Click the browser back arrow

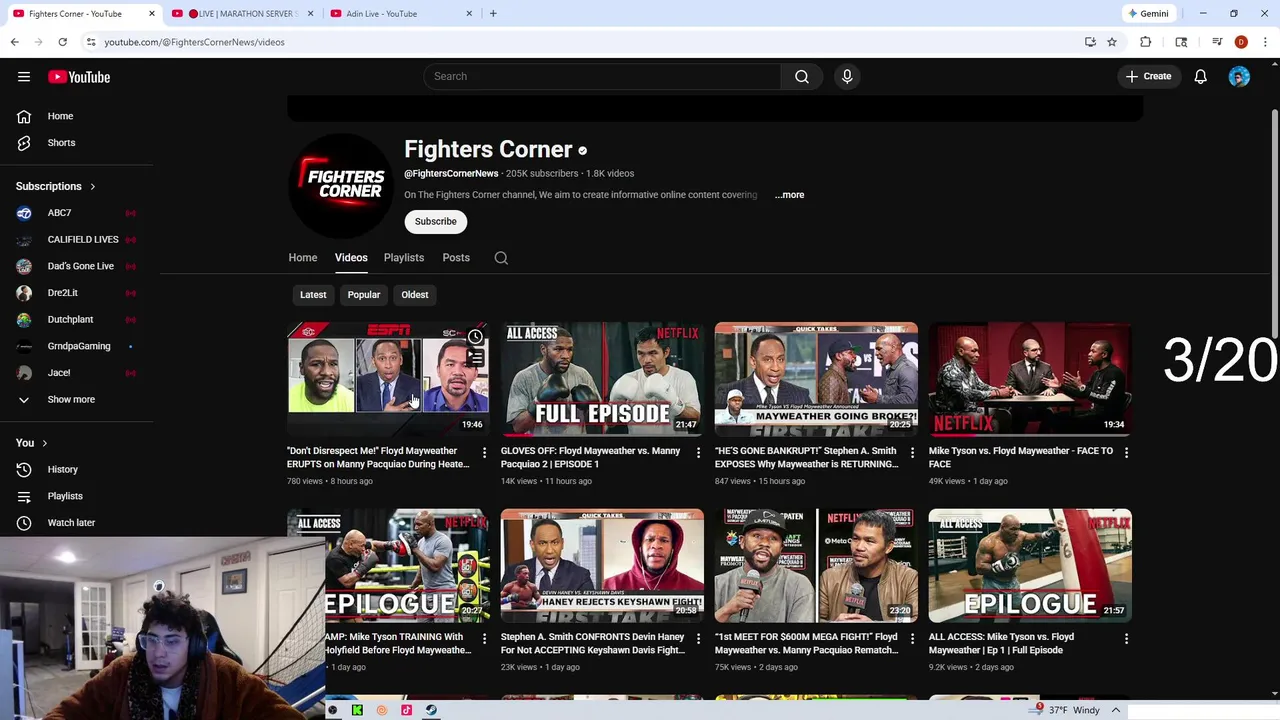click(15, 42)
